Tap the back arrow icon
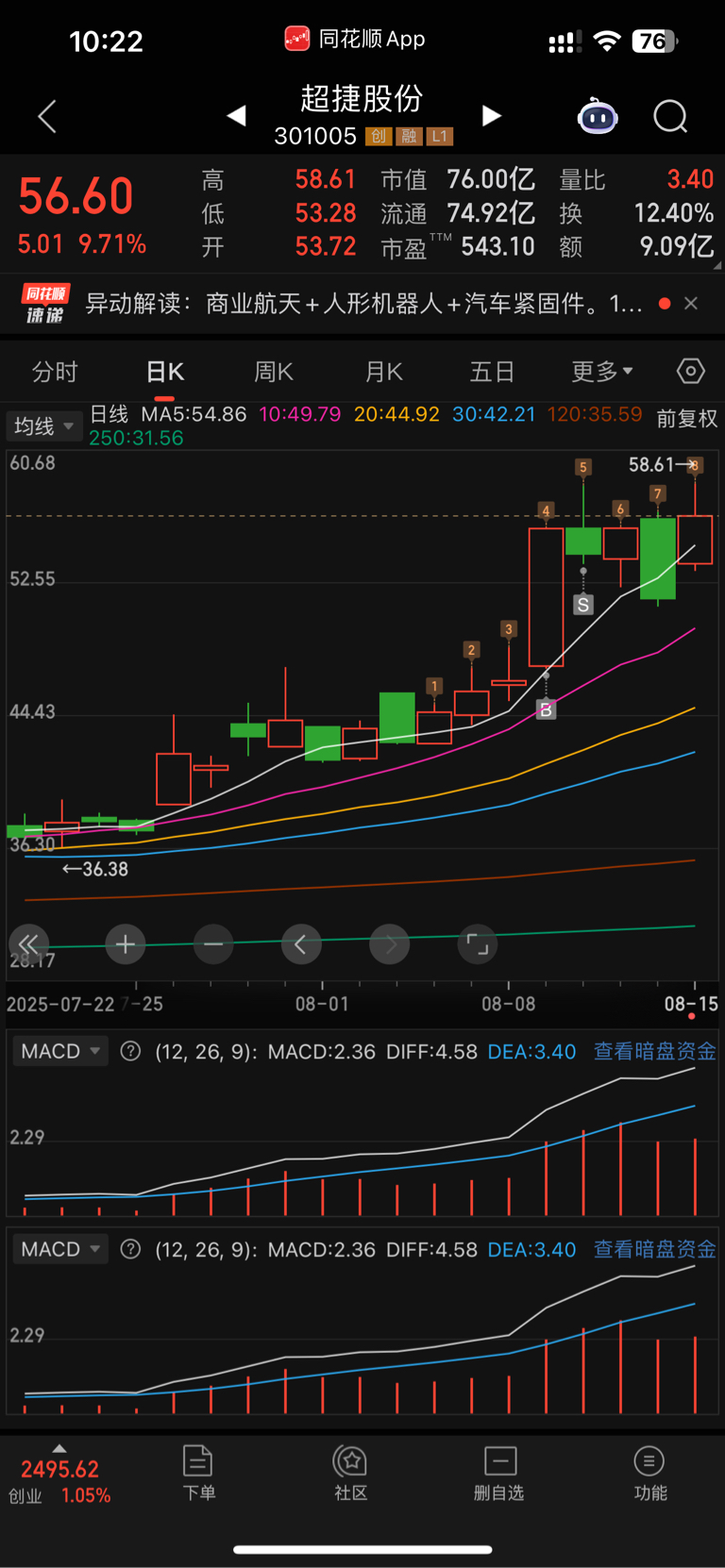Image resolution: width=725 pixels, height=1568 pixels. [47, 116]
